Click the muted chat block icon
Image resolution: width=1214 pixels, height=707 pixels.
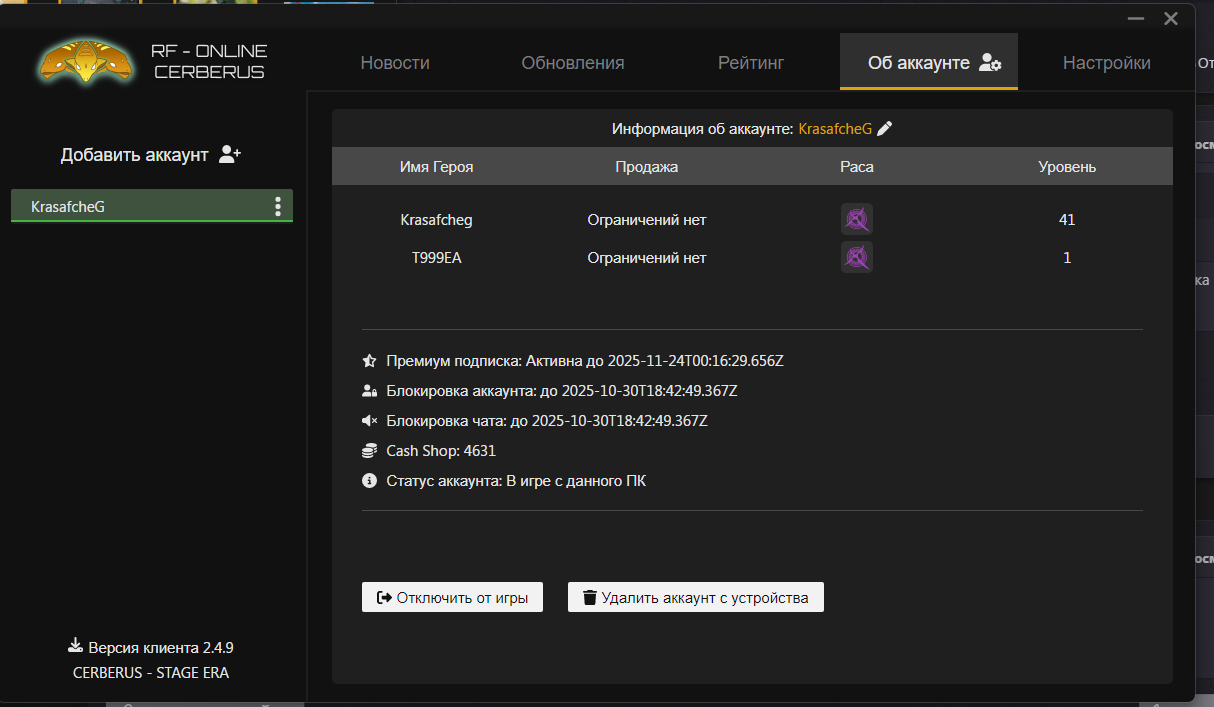point(369,421)
